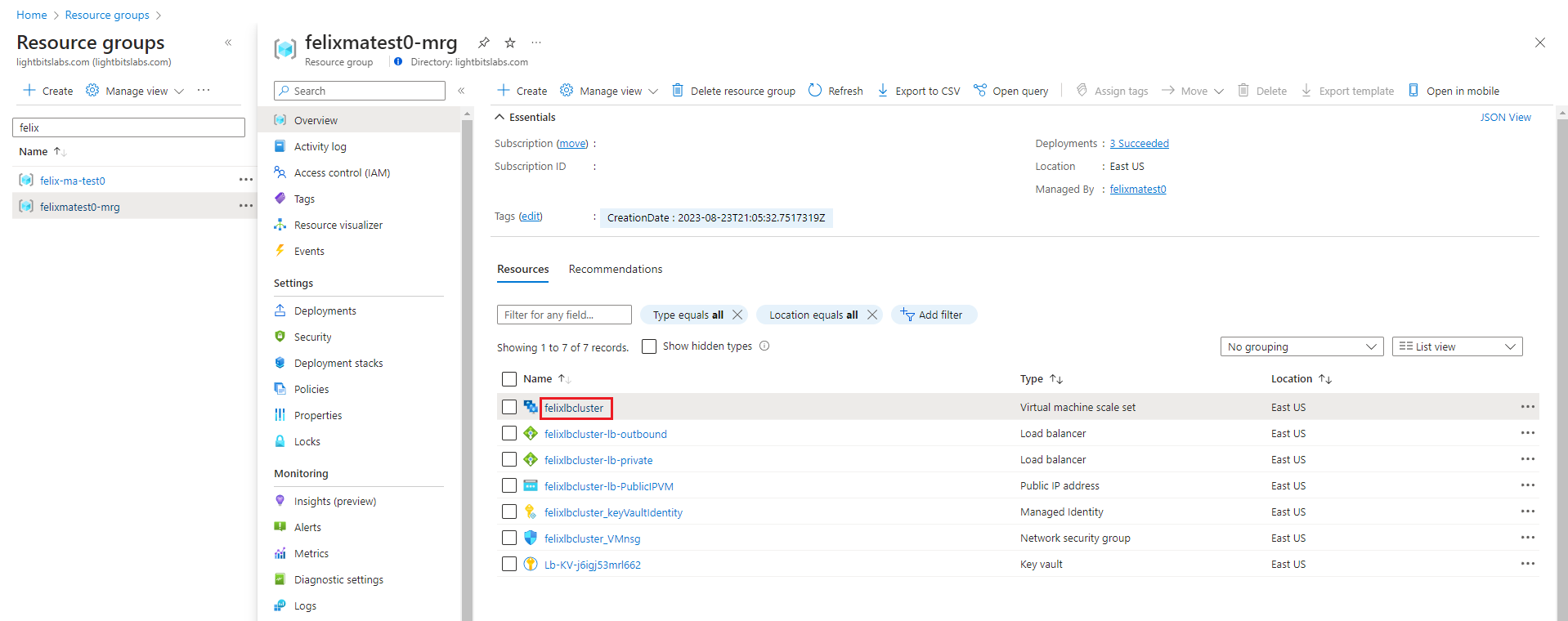Toggle Show hidden types checkbox
Viewport: 1568px width, 621px height.
[649, 346]
